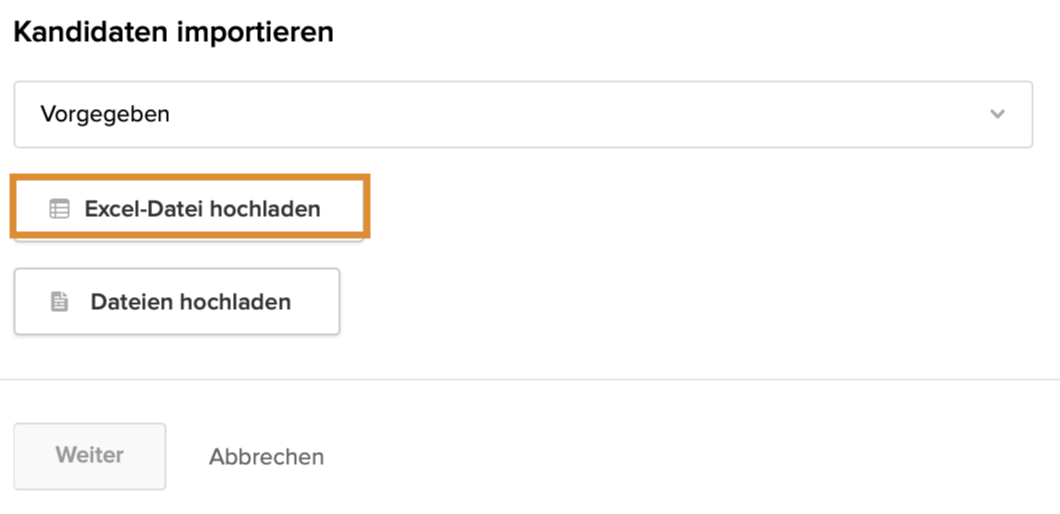The width and height of the screenshot is (1060, 514).
Task: Click the Weiter button
Action: (90, 456)
